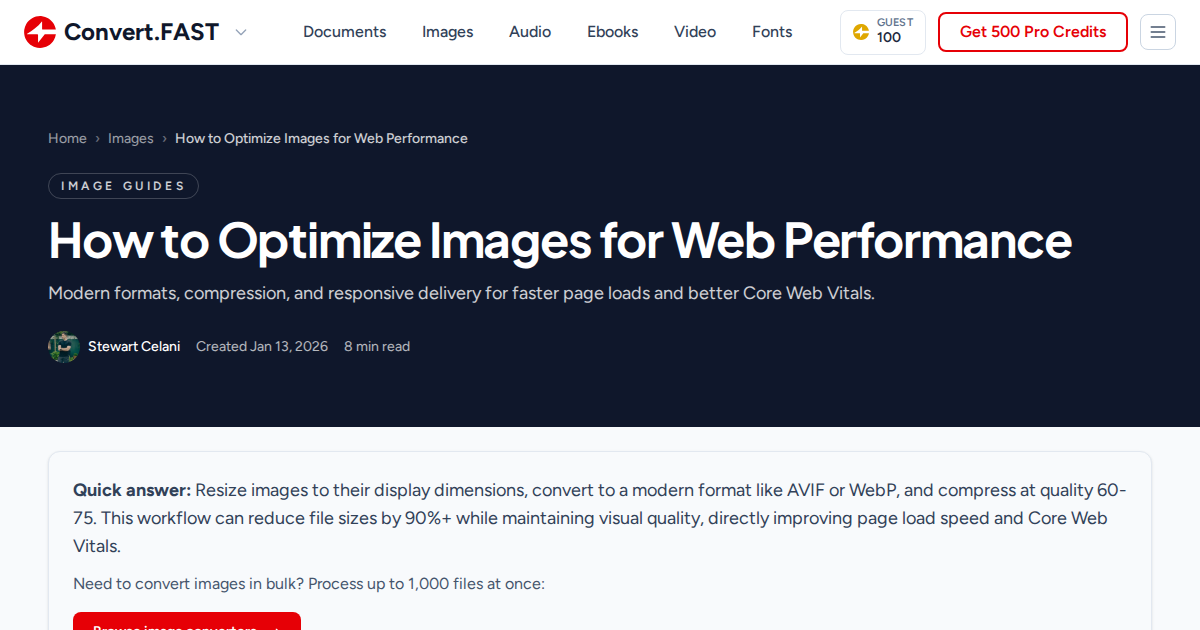Expand the dropdown chevron beside Convert.FAST
Screen dimensions: 1200x630
coord(240,32)
